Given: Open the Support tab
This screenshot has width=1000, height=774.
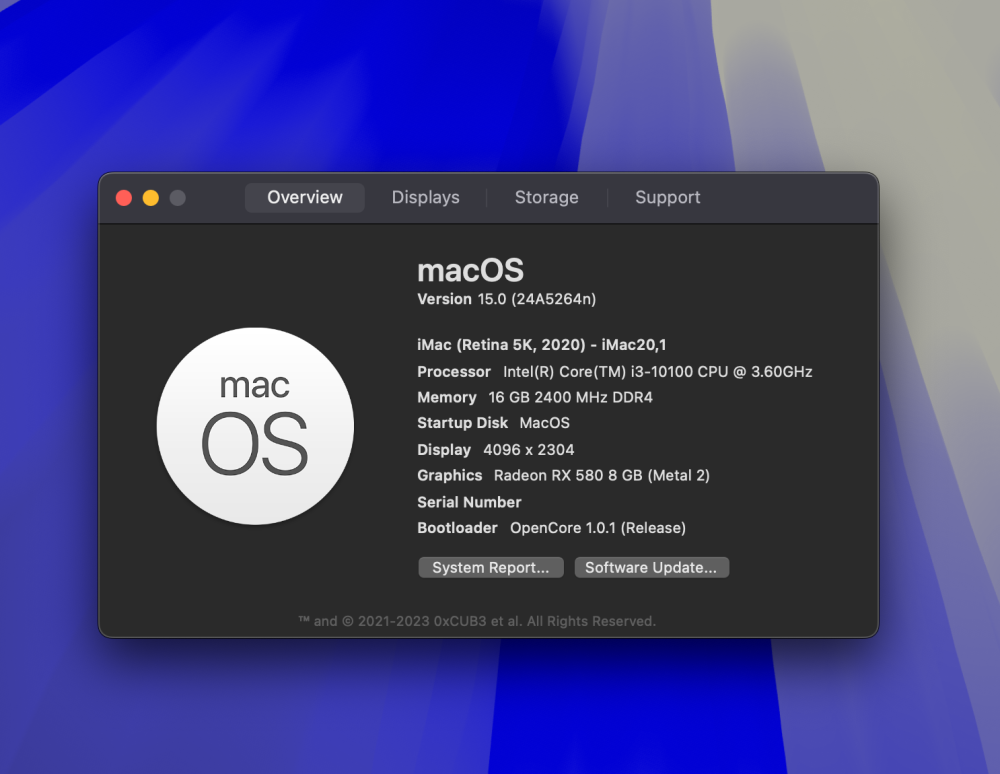Looking at the screenshot, I should [x=668, y=198].
